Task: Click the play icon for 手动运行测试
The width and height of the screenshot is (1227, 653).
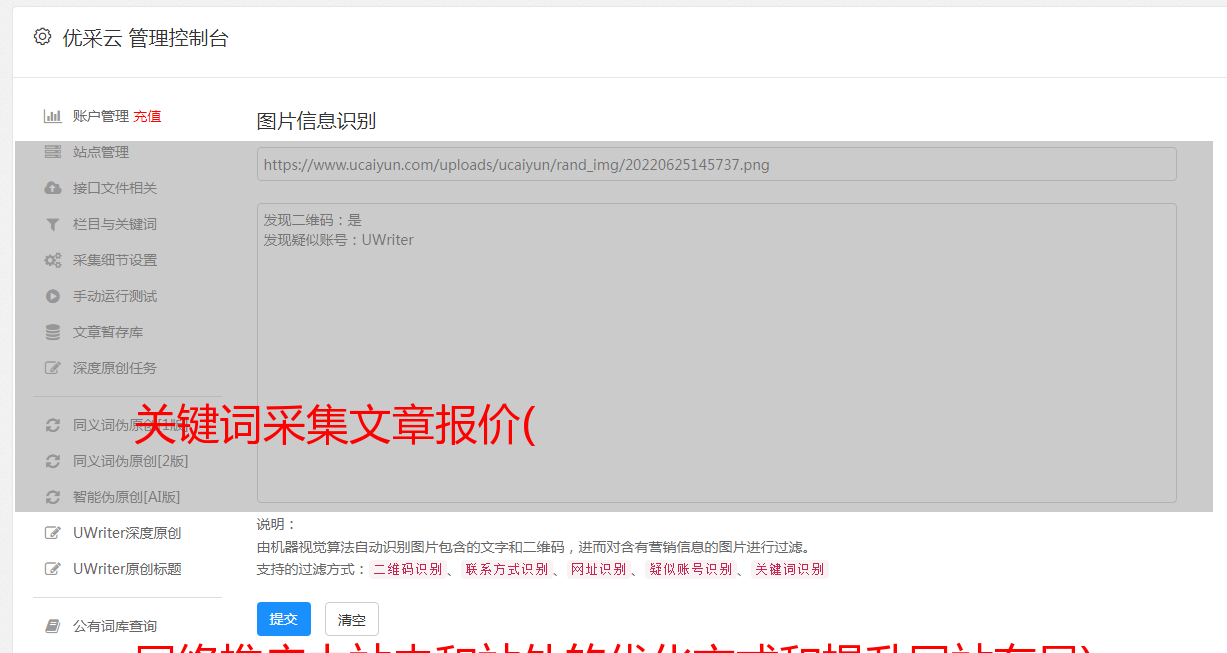Action: tap(53, 296)
